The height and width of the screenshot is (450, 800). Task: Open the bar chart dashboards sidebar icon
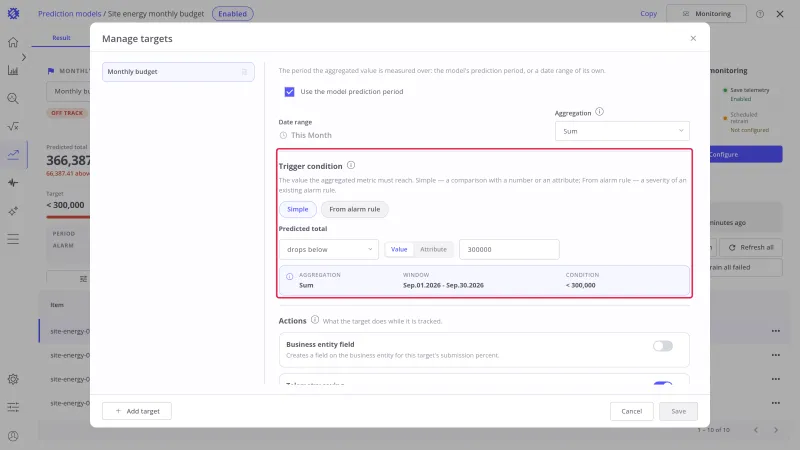[x=13, y=70]
